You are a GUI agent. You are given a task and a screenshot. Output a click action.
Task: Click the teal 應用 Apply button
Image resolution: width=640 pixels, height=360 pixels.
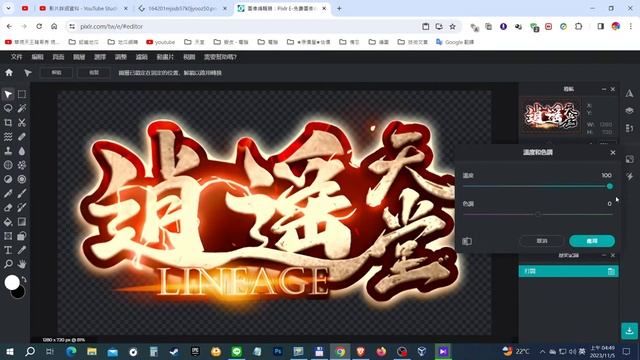(592, 241)
